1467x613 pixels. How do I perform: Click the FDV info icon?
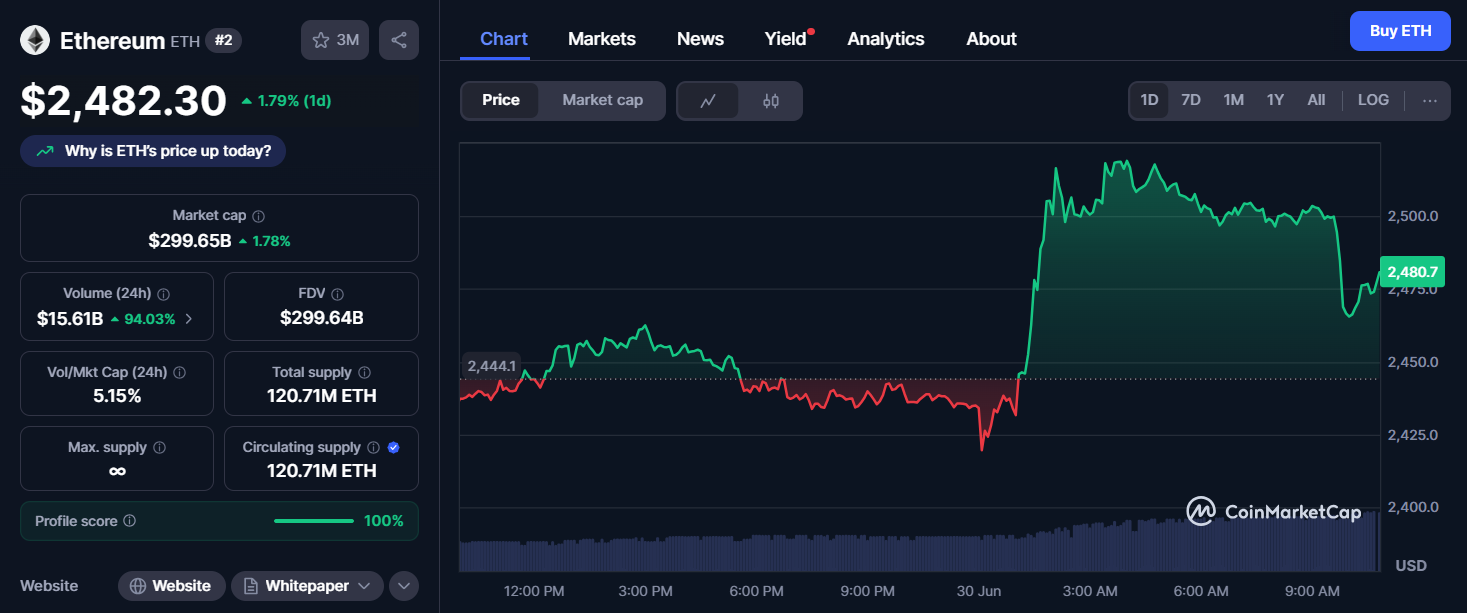coord(338,294)
